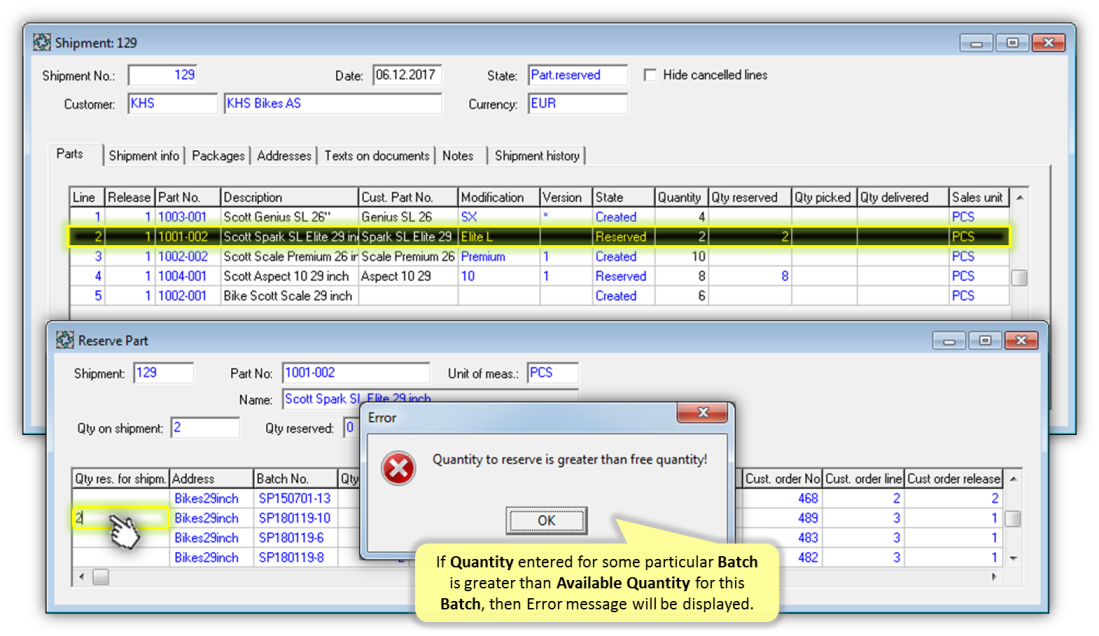Viewport: 1099px width, 636px height.
Task: Open the Shipment history tab
Action: pos(537,156)
